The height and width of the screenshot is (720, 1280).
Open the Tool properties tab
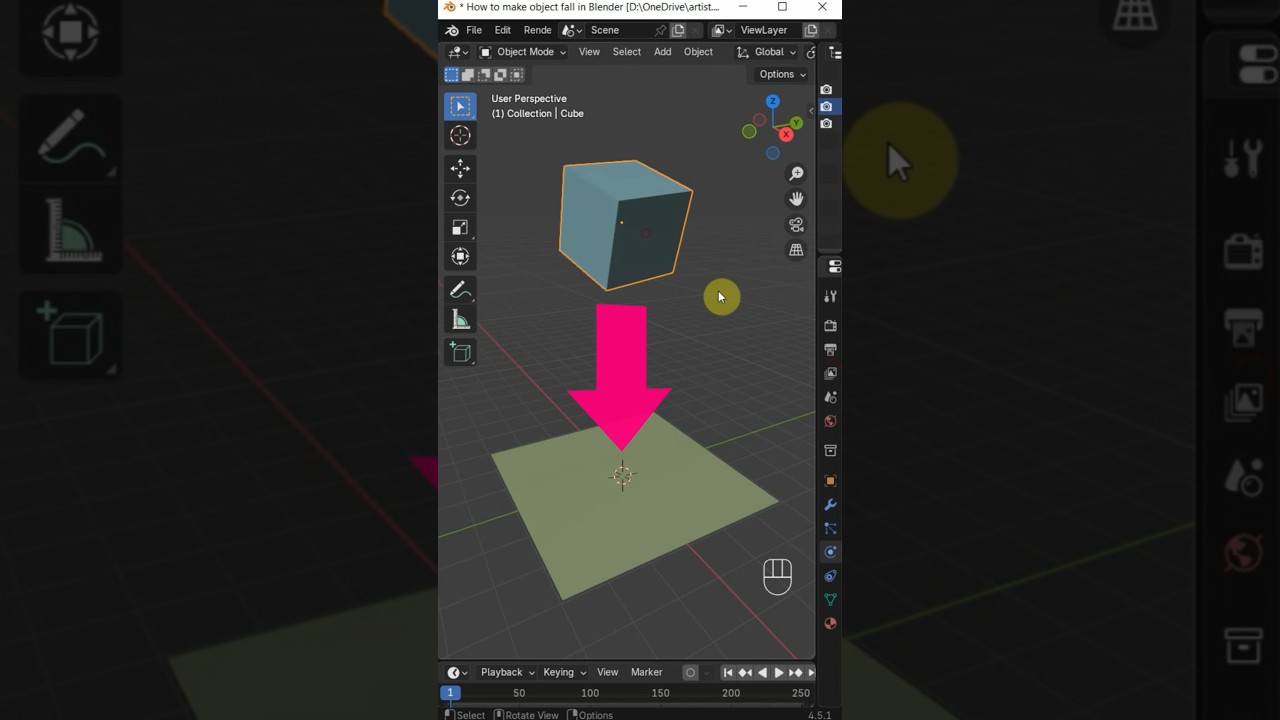[830, 296]
